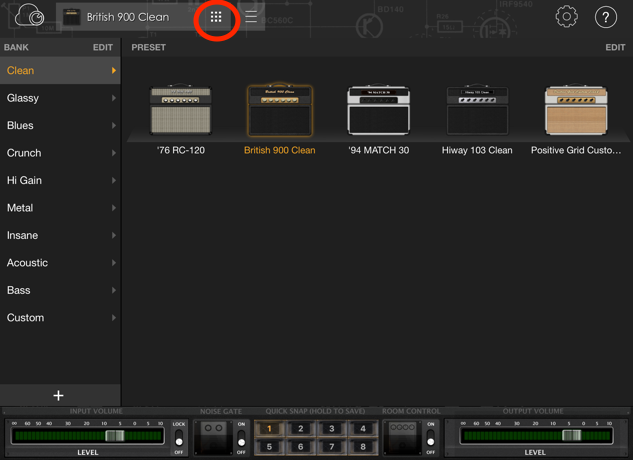633x460 pixels.
Task: Select the Clean bank
Action: coord(60,70)
